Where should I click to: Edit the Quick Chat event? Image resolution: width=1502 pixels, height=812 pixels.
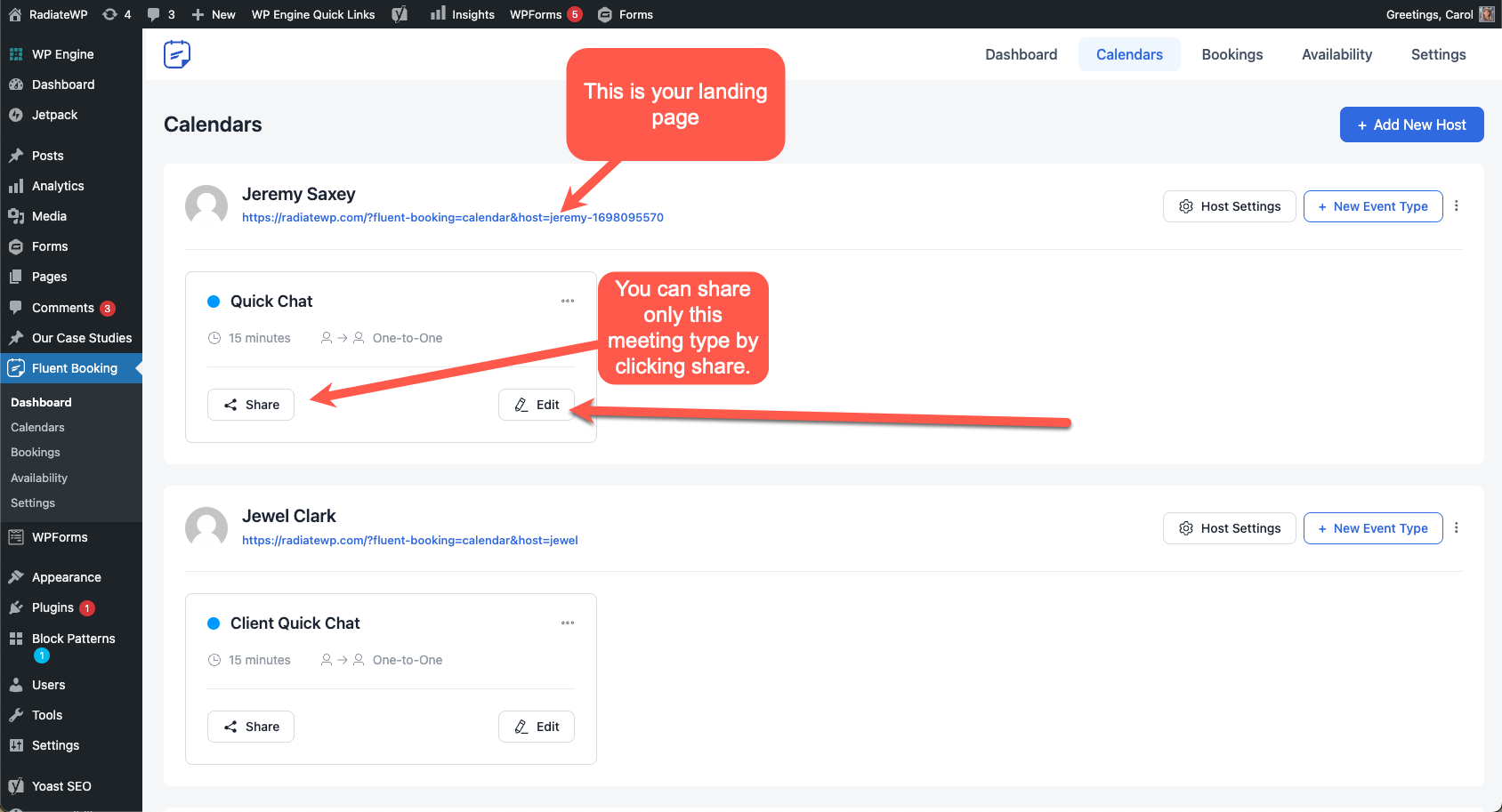pos(537,405)
